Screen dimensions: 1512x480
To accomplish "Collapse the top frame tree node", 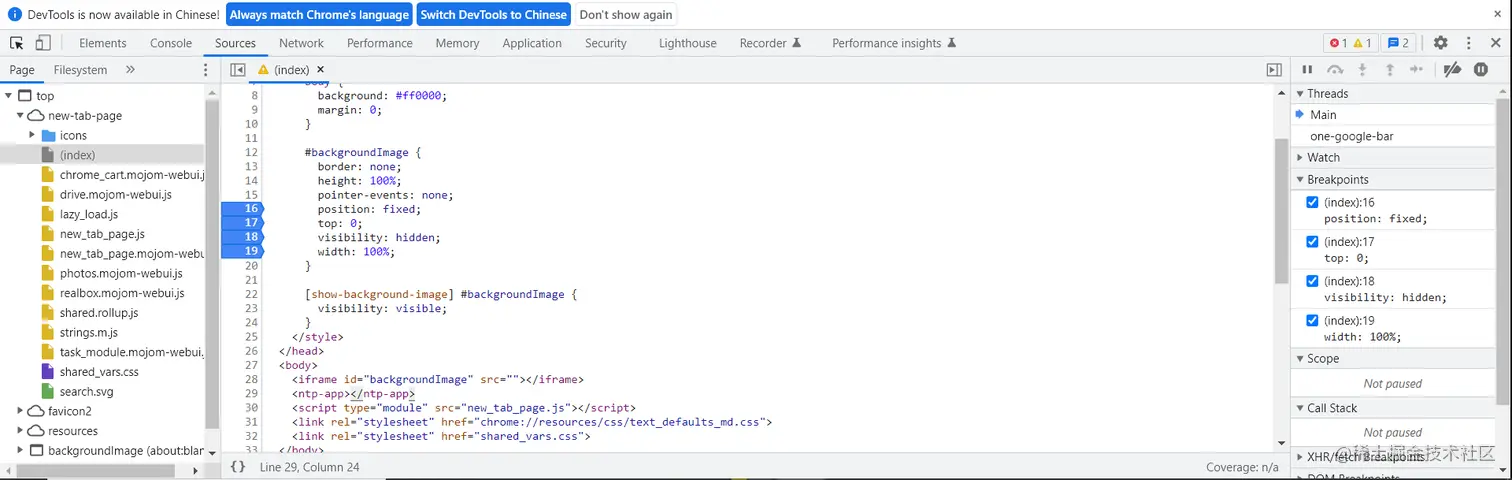I will [8, 96].
